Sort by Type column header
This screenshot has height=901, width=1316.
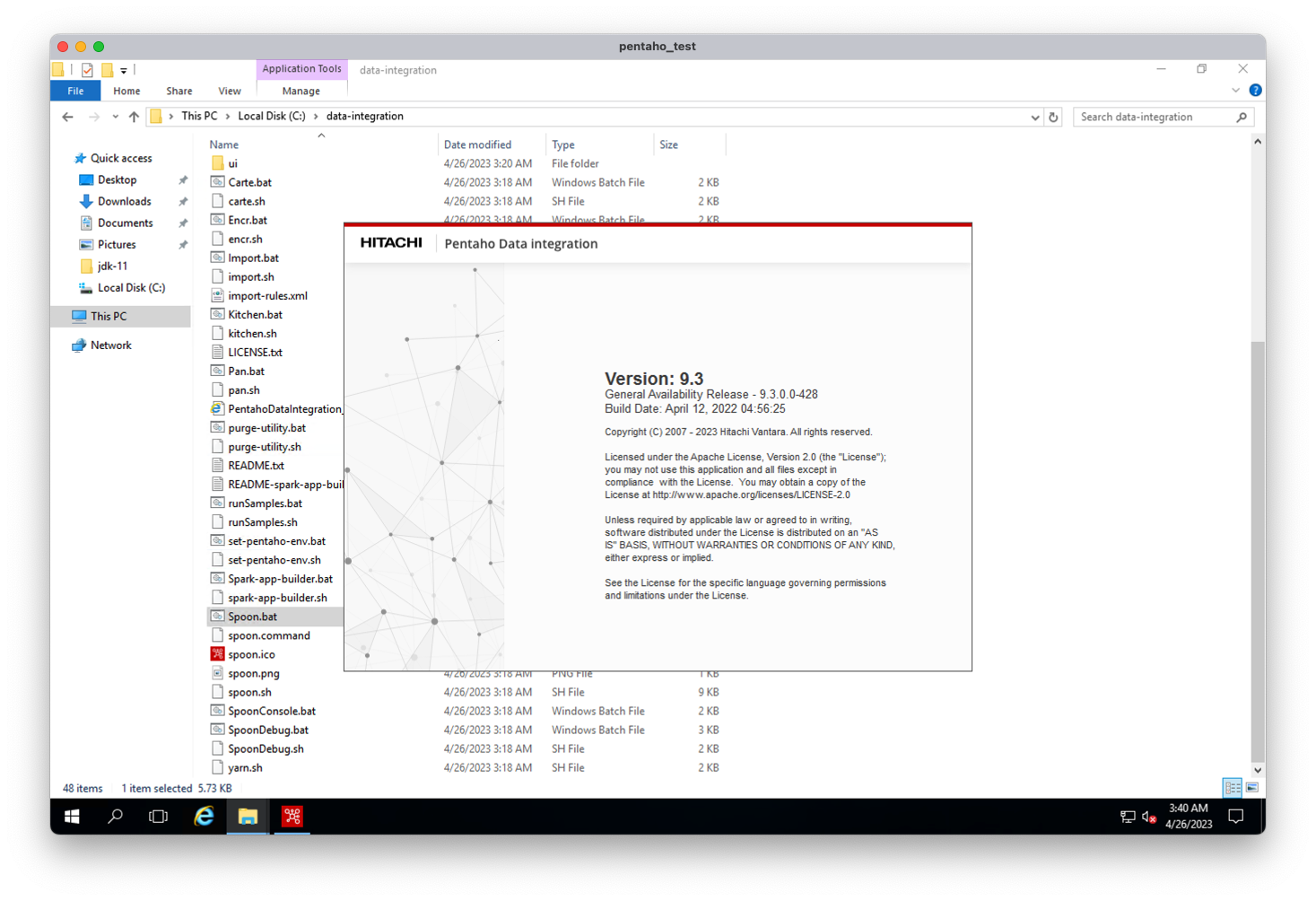coord(562,144)
